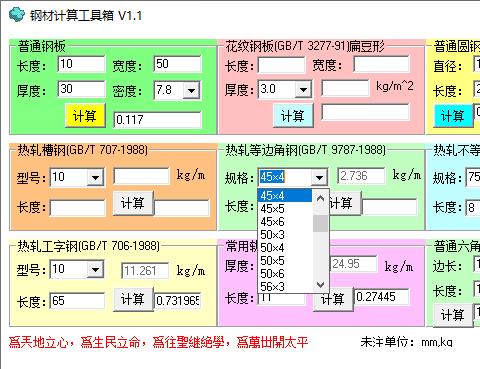Click the result field showing 0.27445
The image size is (480, 369).
[382, 297]
